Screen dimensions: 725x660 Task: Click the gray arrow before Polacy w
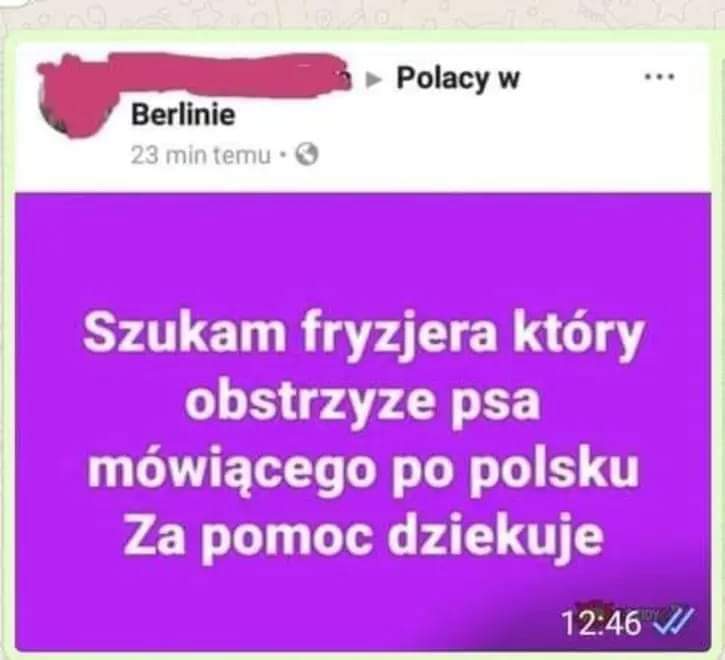tap(374, 80)
